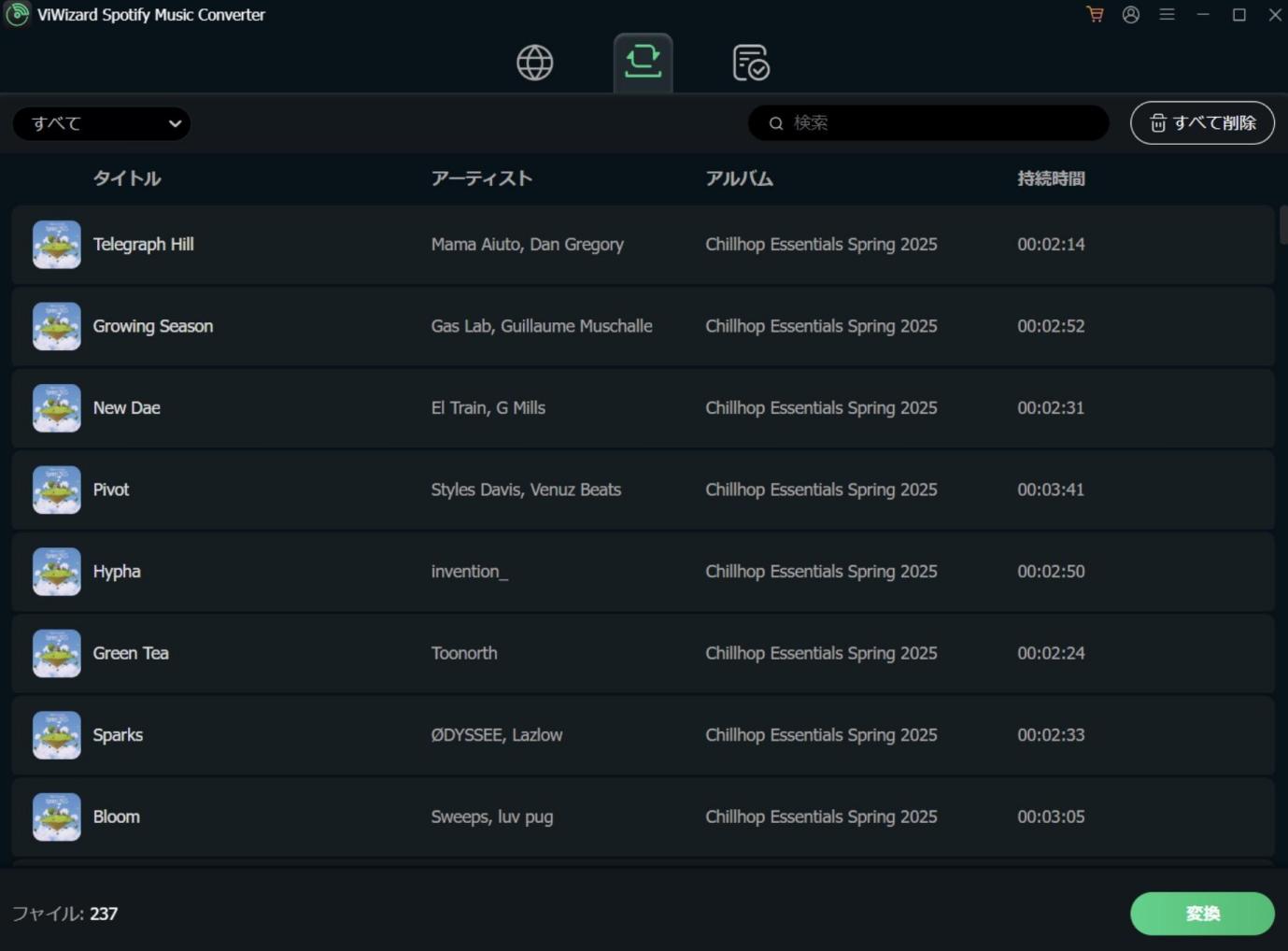Click the Hypha track title

click(x=117, y=572)
